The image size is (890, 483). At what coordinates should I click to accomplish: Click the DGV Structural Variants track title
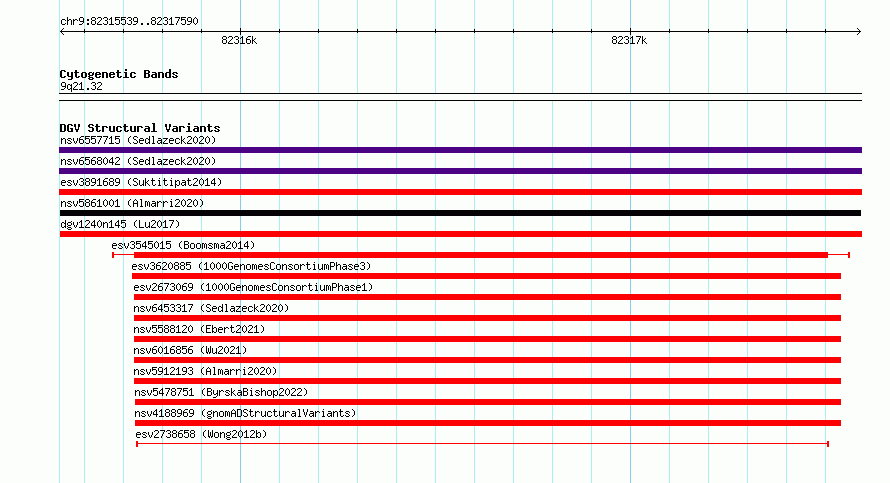coord(140,128)
